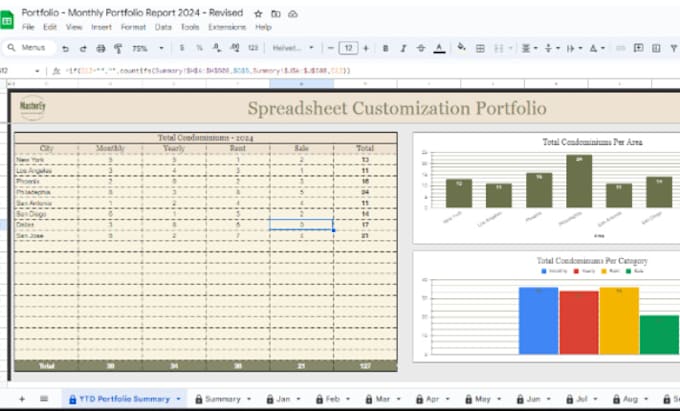Viewport: 680px width, 411px height.
Task: Check the cloud document status icon
Action: click(293, 14)
